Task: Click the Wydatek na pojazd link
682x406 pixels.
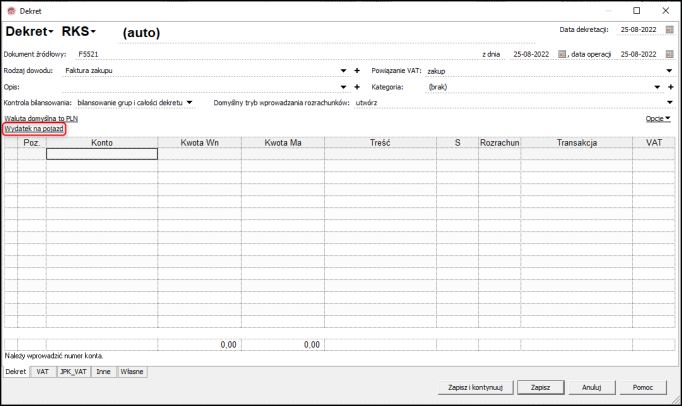Action: [x=34, y=129]
